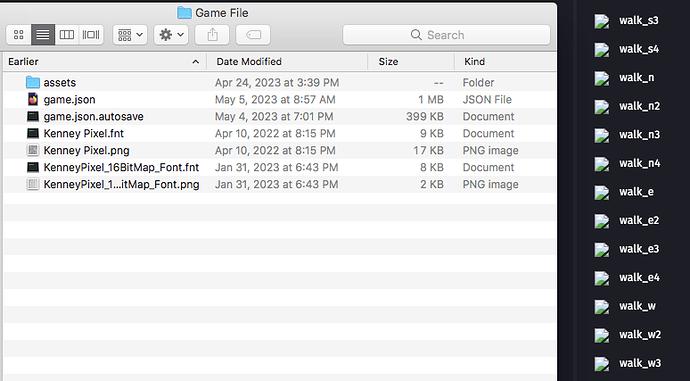Click the Edit Tags toolbar button
Viewport: 690px width, 381px height.
(253, 35)
